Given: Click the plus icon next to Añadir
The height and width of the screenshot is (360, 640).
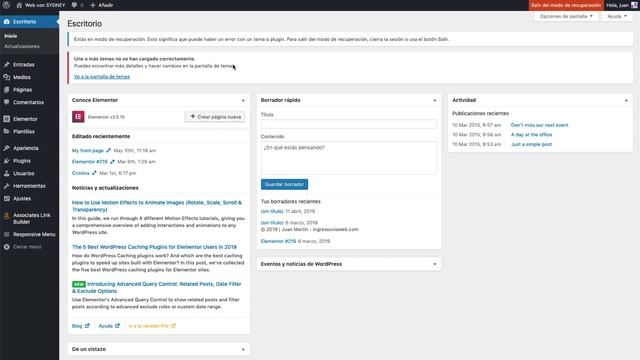Looking at the screenshot, I should [x=93, y=5].
